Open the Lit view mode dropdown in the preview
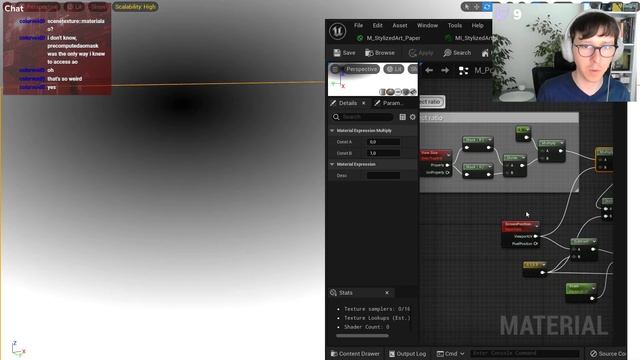Screen dimensions: 640x360 393,69
